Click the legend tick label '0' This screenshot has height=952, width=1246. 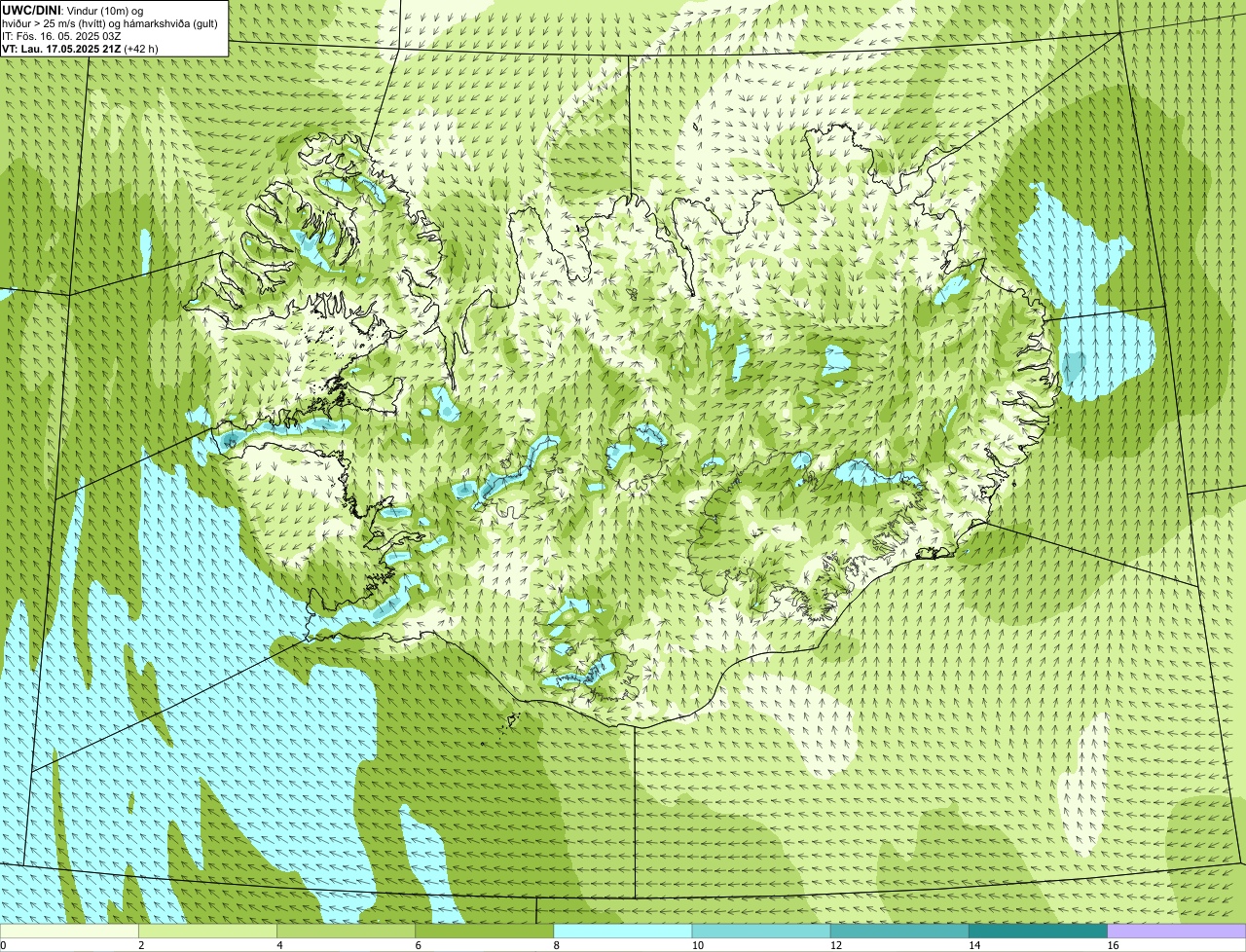(4, 945)
